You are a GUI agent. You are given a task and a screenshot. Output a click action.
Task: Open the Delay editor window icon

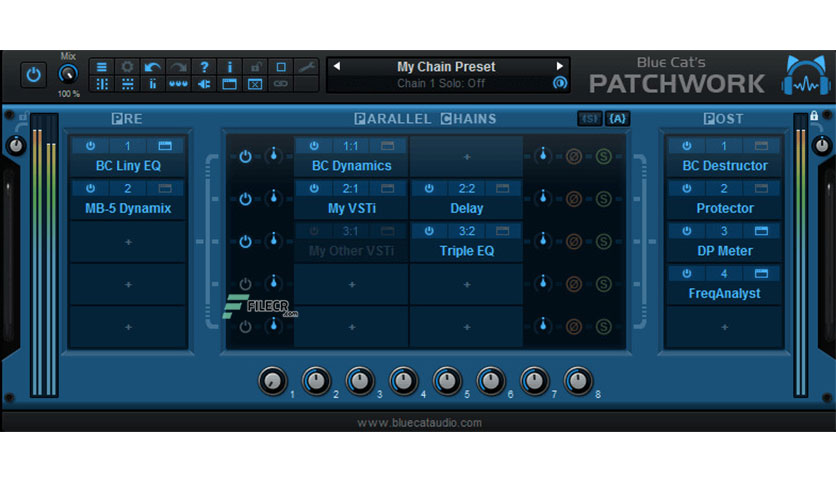click(502, 188)
